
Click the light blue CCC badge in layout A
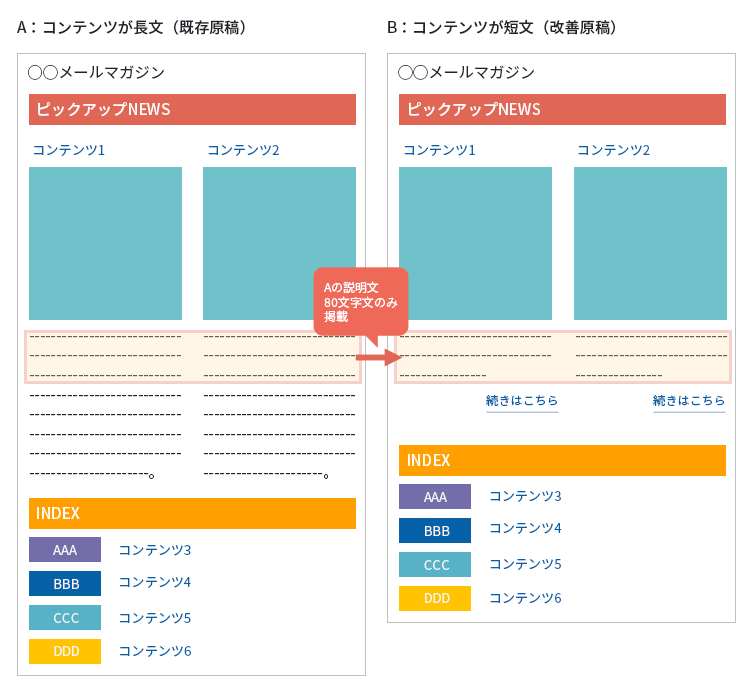tap(65, 618)
